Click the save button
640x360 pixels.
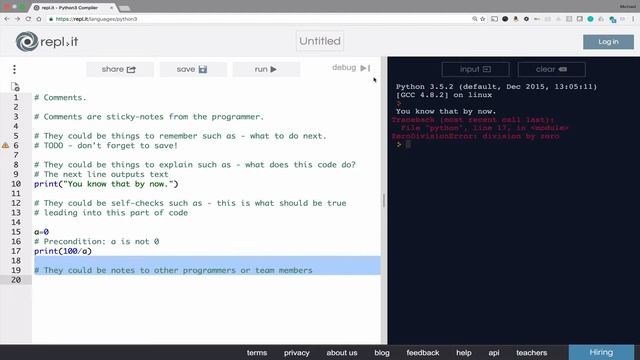[x=192, y=69]
